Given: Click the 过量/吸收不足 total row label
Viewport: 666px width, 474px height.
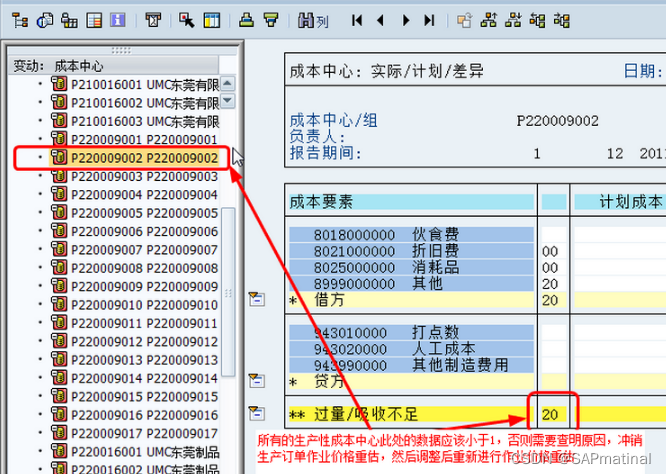Looking at the screenshot, I should [x=366, y=414].
